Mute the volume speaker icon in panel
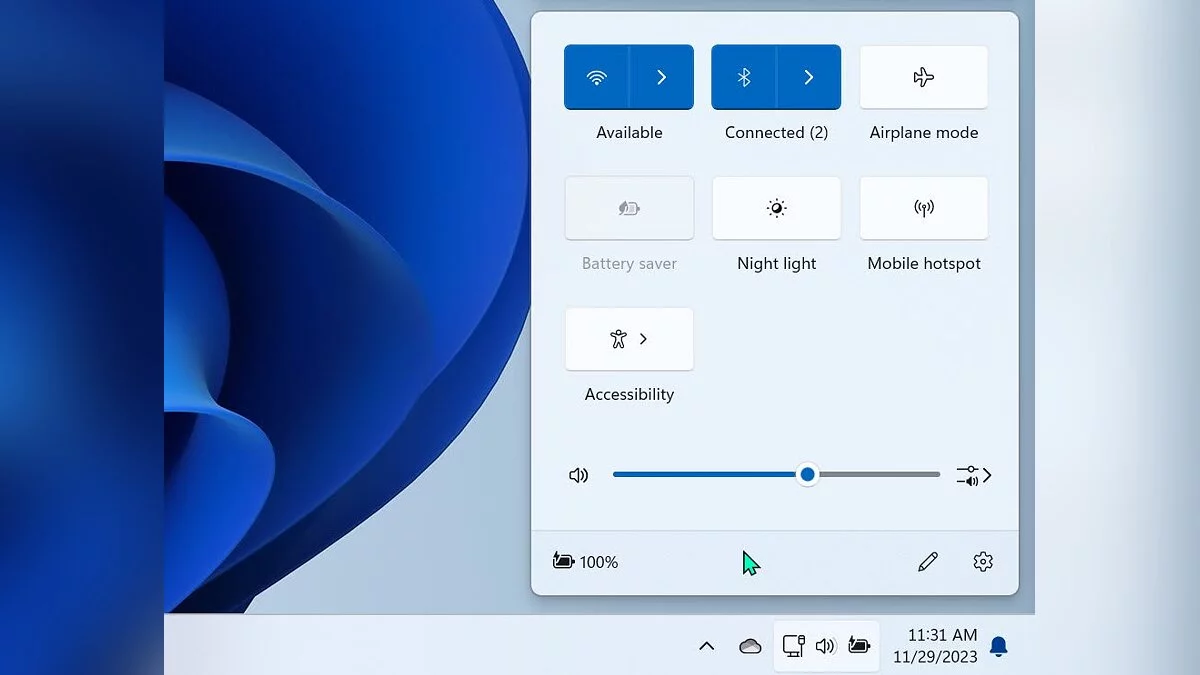Viewport: 1200px width, 675px height. (x=578, y=475)
